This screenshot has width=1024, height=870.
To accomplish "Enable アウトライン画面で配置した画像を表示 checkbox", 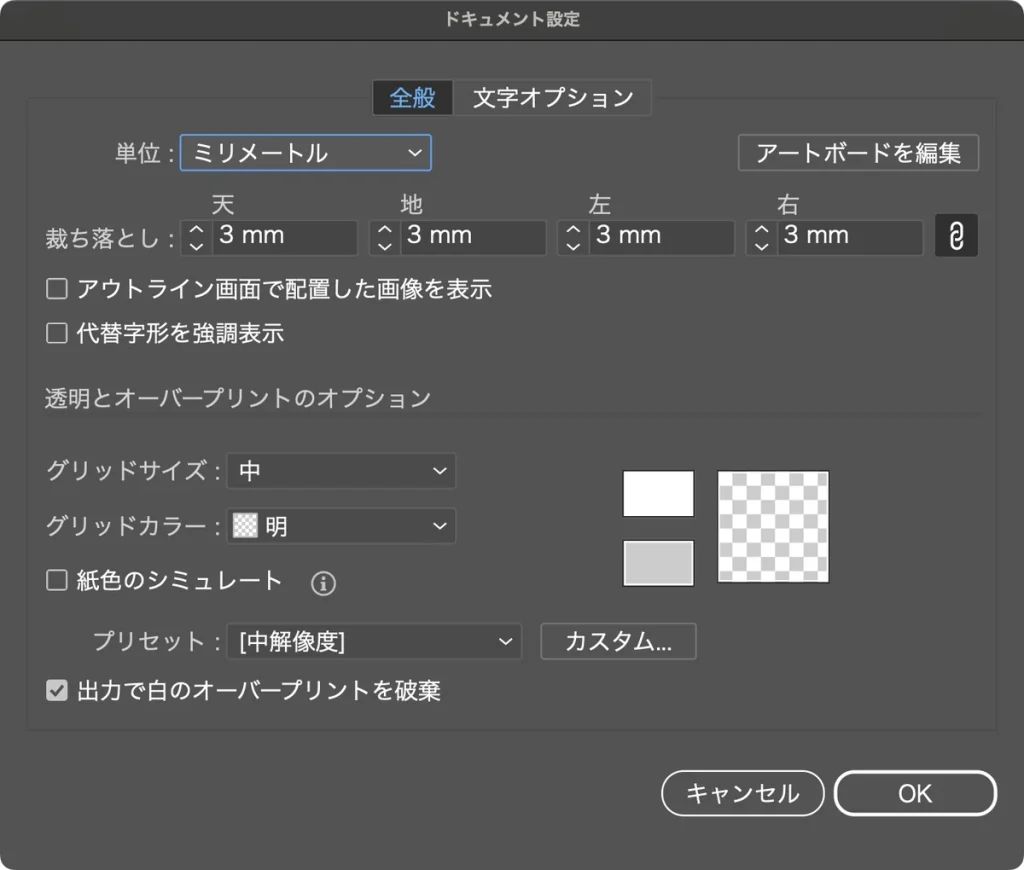I will pyautogui.click(x=57, y=289).
